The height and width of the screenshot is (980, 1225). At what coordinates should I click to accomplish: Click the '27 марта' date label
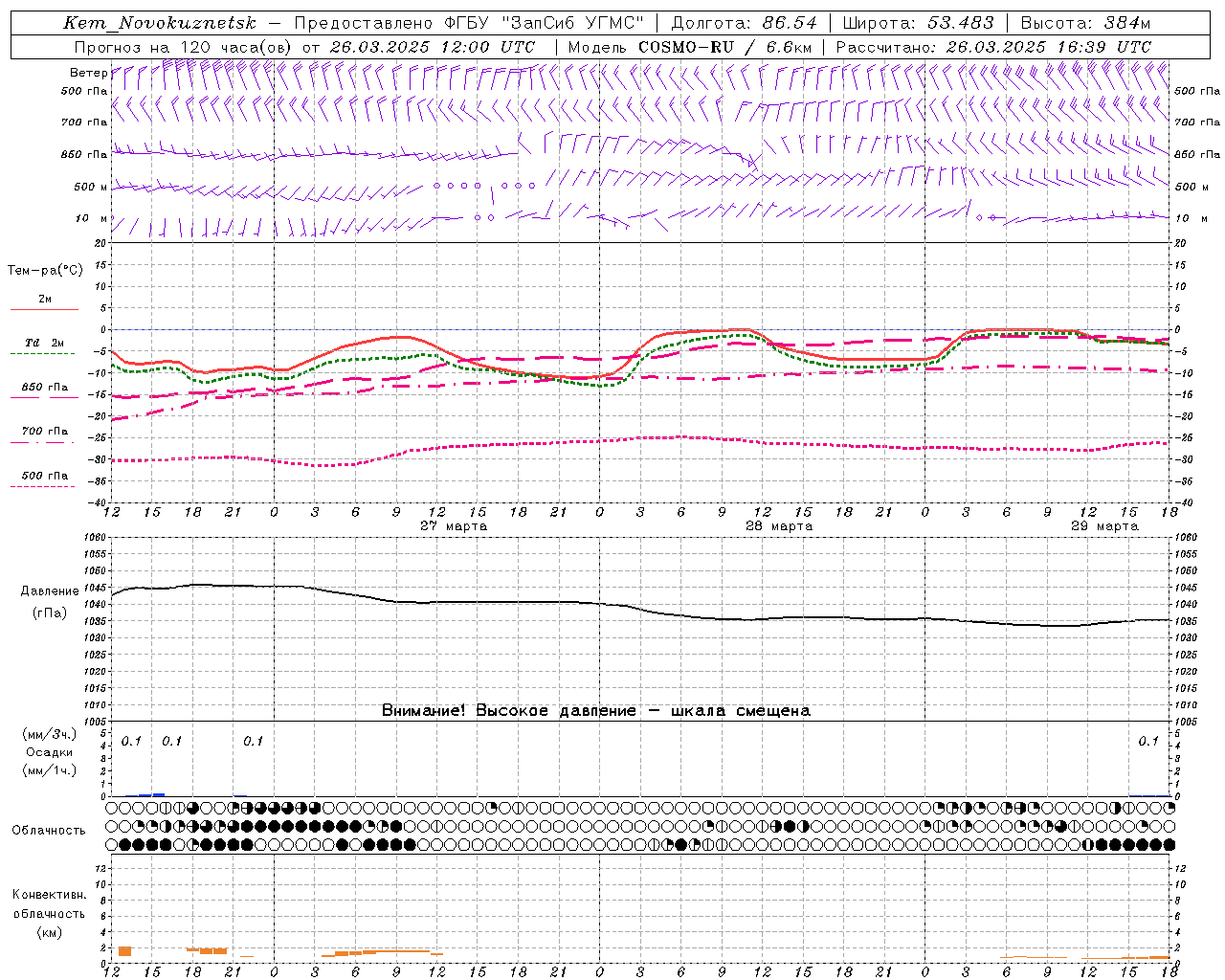click(454, 526)
